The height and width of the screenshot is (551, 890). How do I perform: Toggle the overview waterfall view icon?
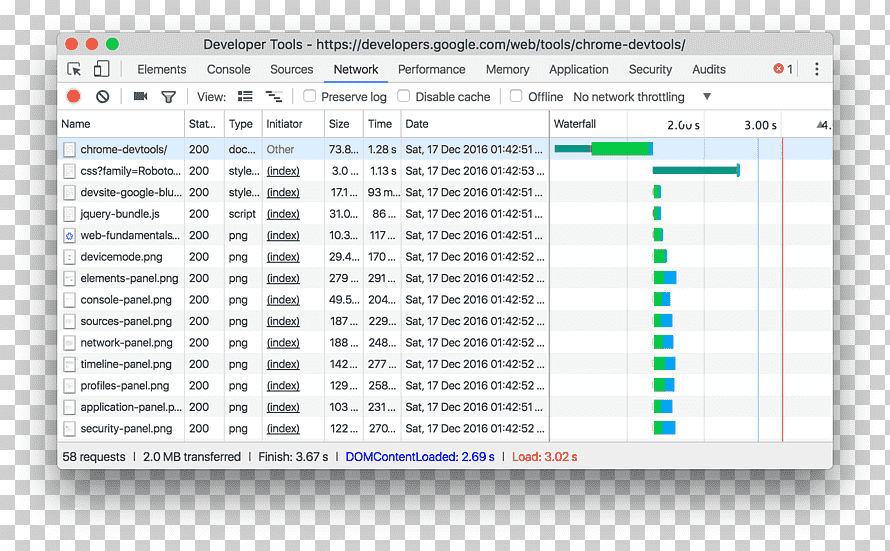274,96
